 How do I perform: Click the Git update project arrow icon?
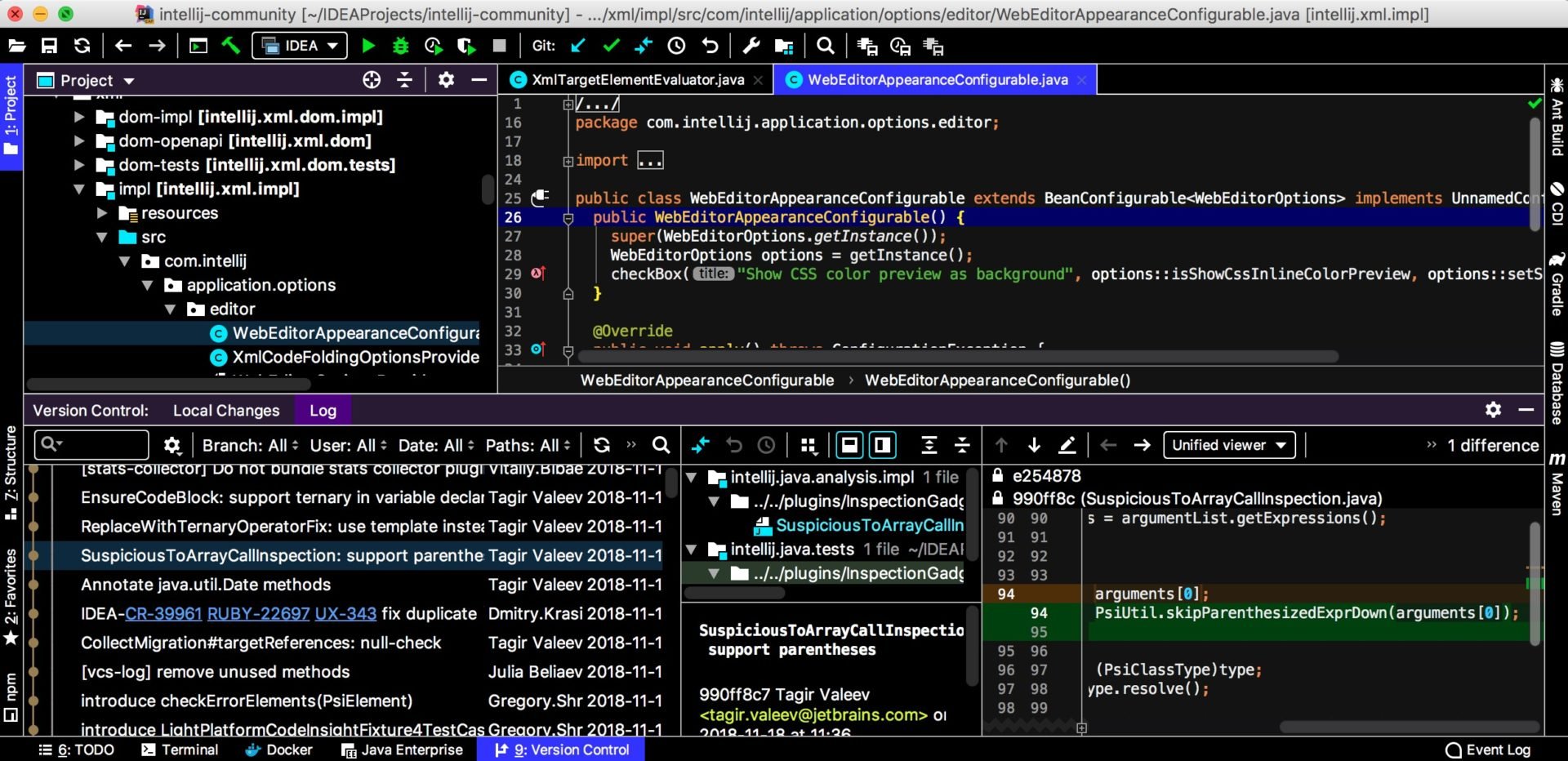578,47
